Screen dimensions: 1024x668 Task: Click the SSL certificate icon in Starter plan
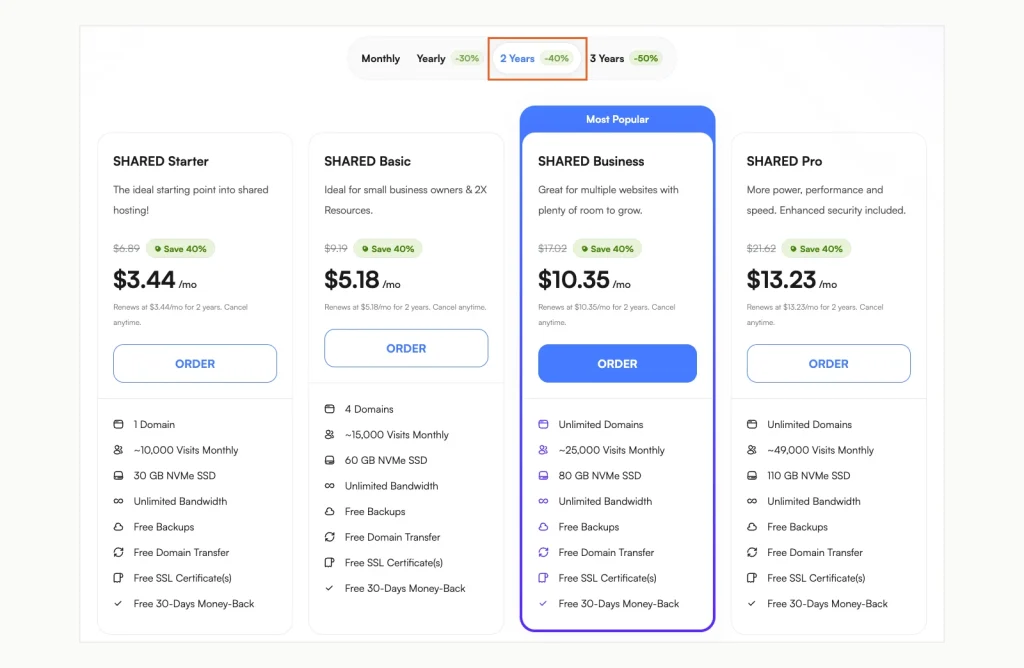pyautogui.click(x=118, y=578)
